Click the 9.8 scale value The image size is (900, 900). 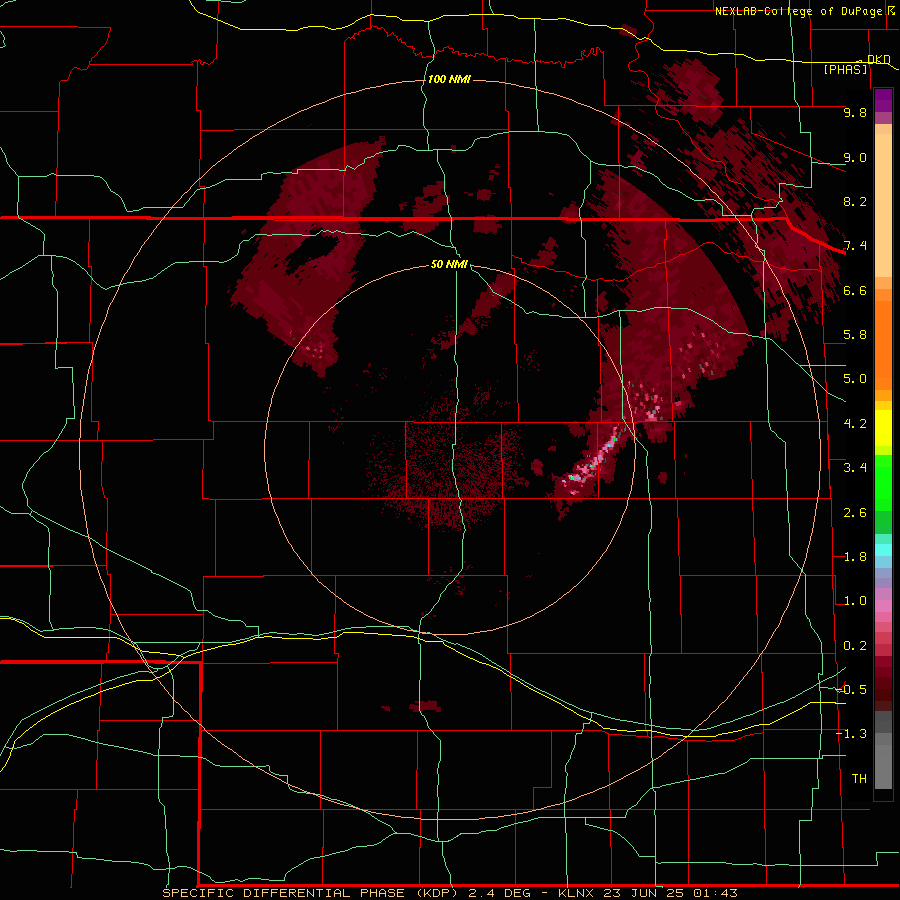point(855,112)
